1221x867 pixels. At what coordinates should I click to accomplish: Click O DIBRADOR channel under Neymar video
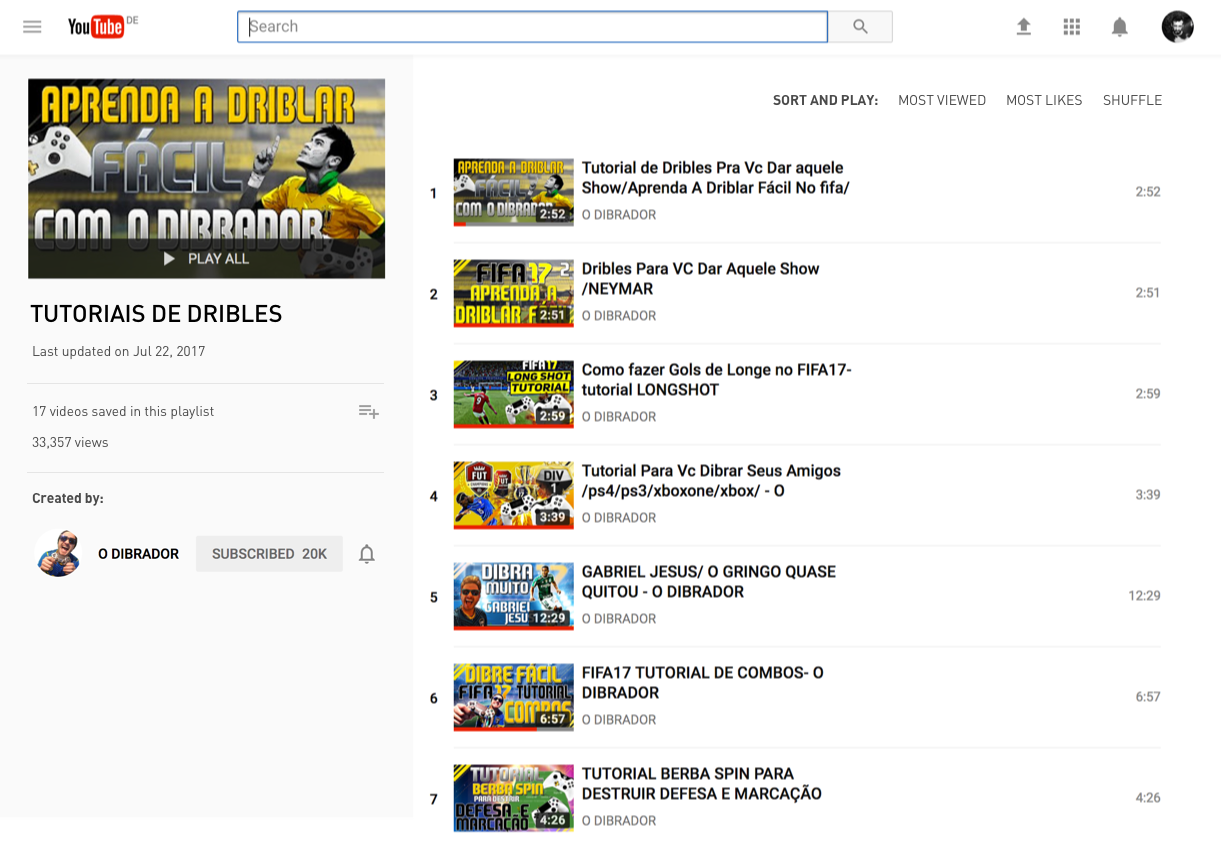click(x=619, y=316)
